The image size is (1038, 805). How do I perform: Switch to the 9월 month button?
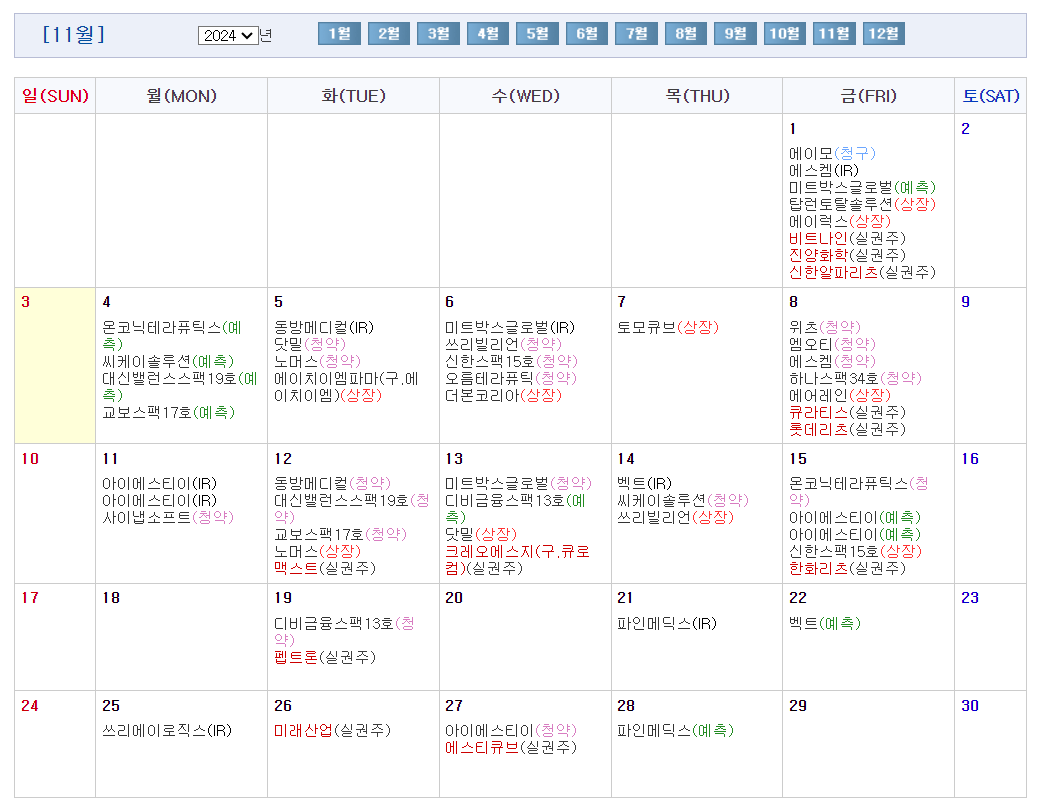[735, 34]
